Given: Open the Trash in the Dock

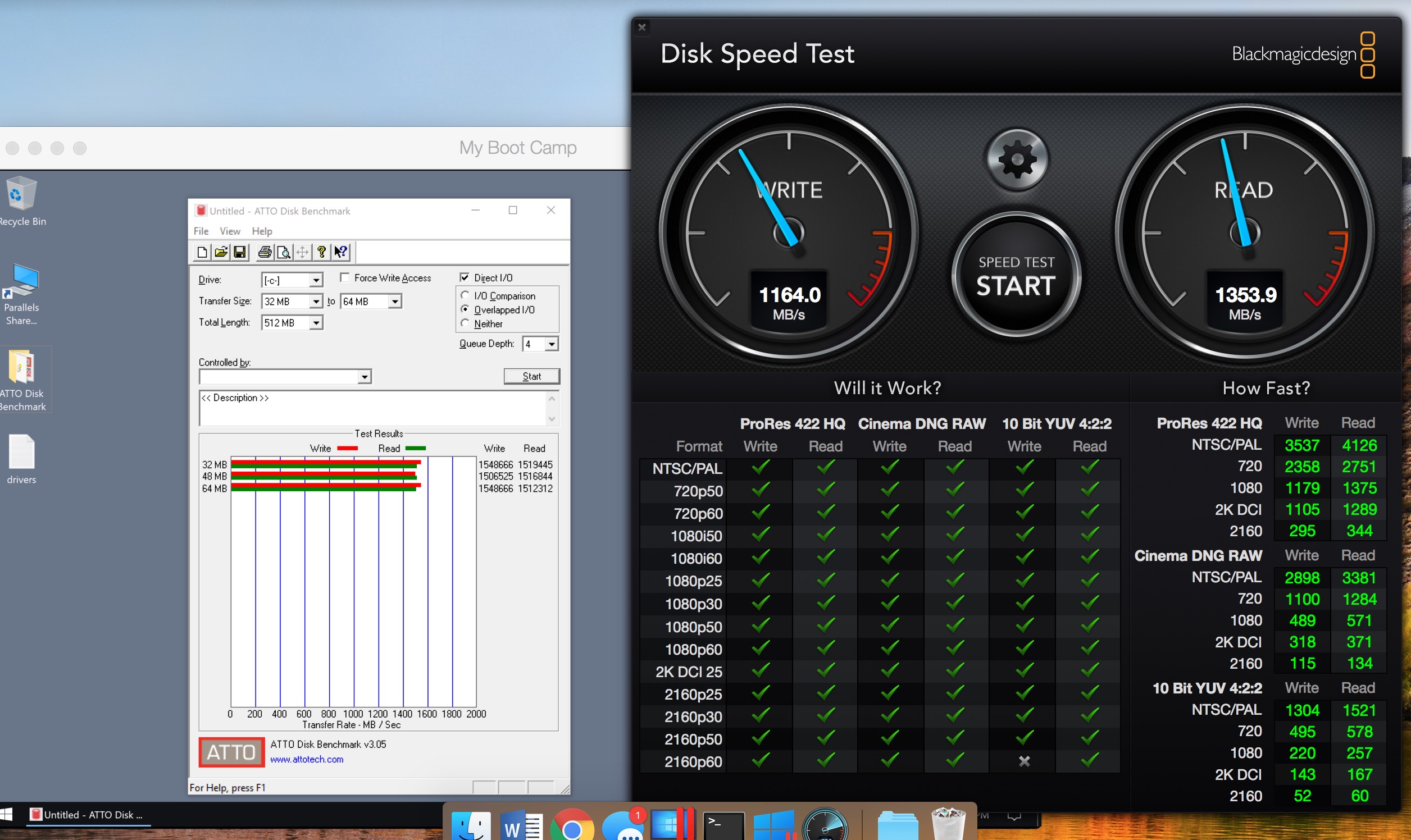Looking at the screenshot, I should 948,824.
